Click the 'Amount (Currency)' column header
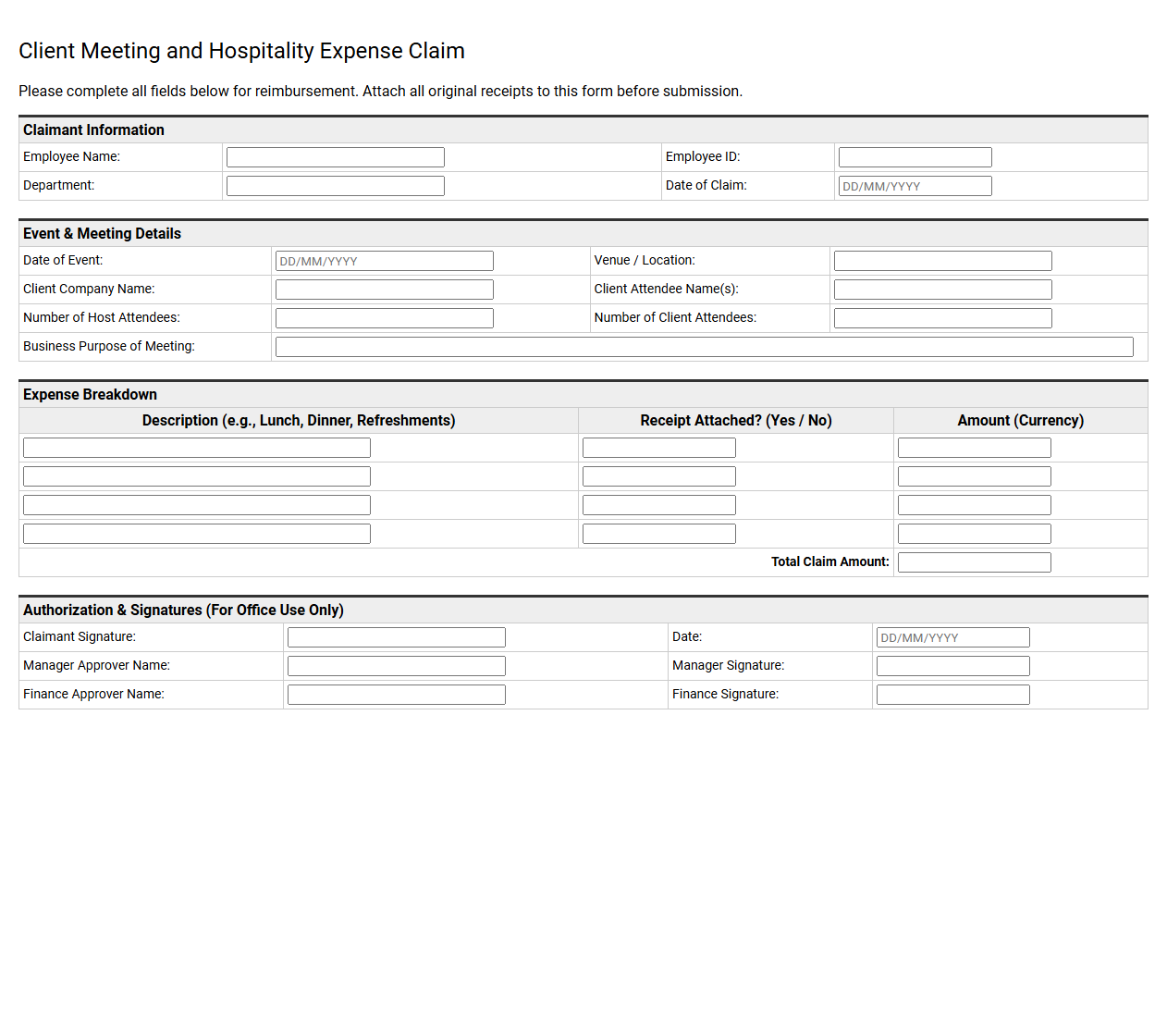 click(x=1021, y=421)
